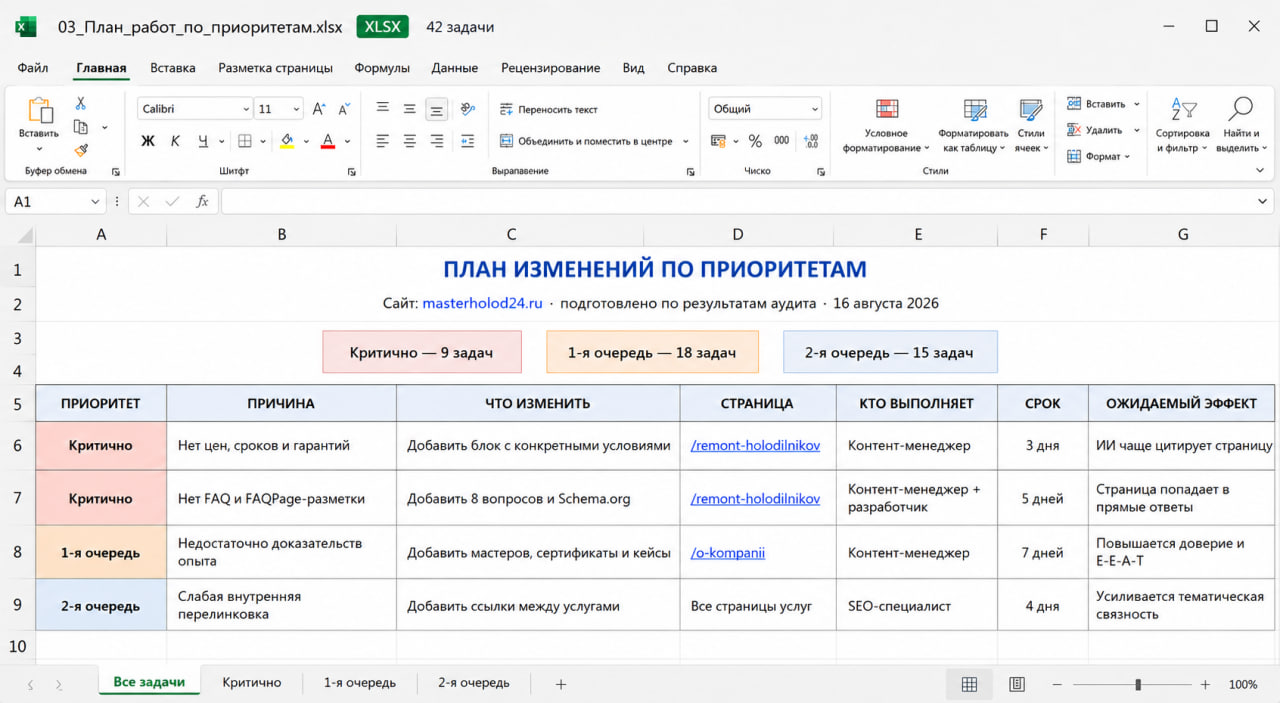
Task: Expand the fill color dropdown arrow
Action: coord(307,141)
